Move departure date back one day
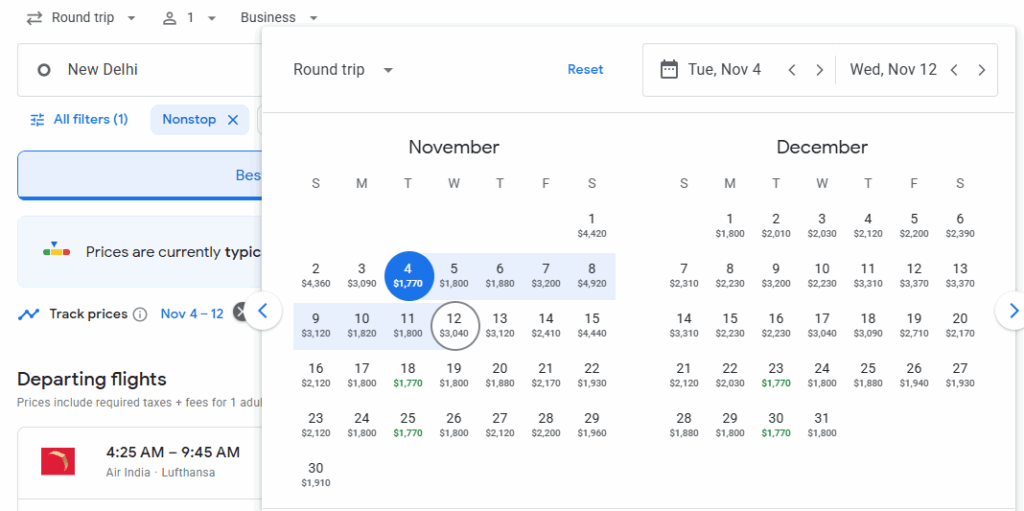 pyautogui.click(x=792, y=70)
